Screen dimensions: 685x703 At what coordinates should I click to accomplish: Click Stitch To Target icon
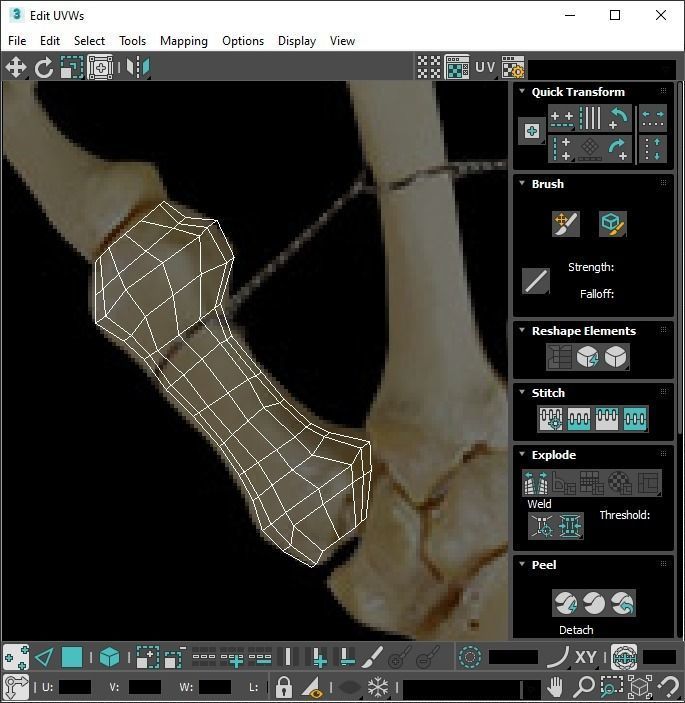551,419
